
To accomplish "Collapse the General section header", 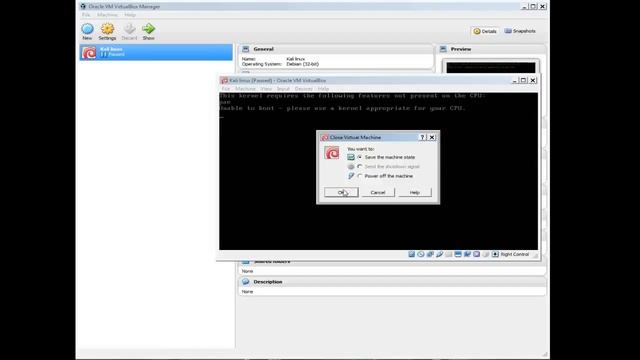I will pyautogui.click(x=336, y=49).
